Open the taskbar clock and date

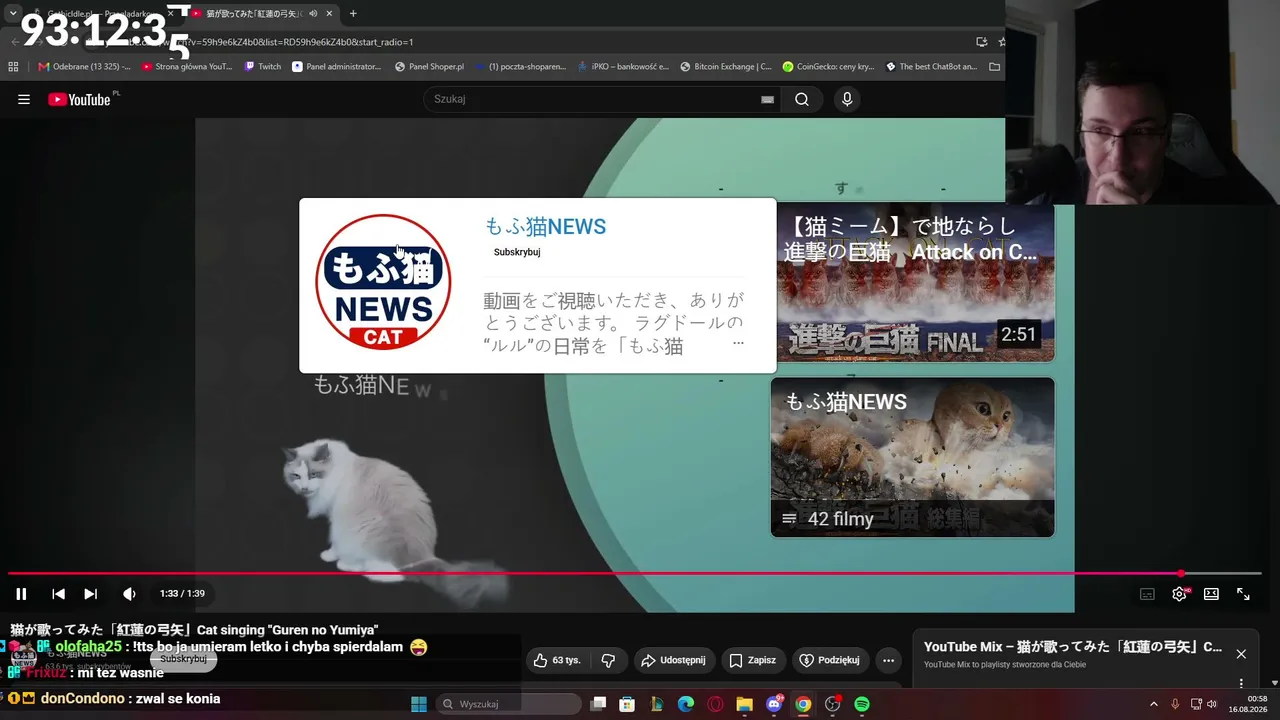coord(1249,704)
